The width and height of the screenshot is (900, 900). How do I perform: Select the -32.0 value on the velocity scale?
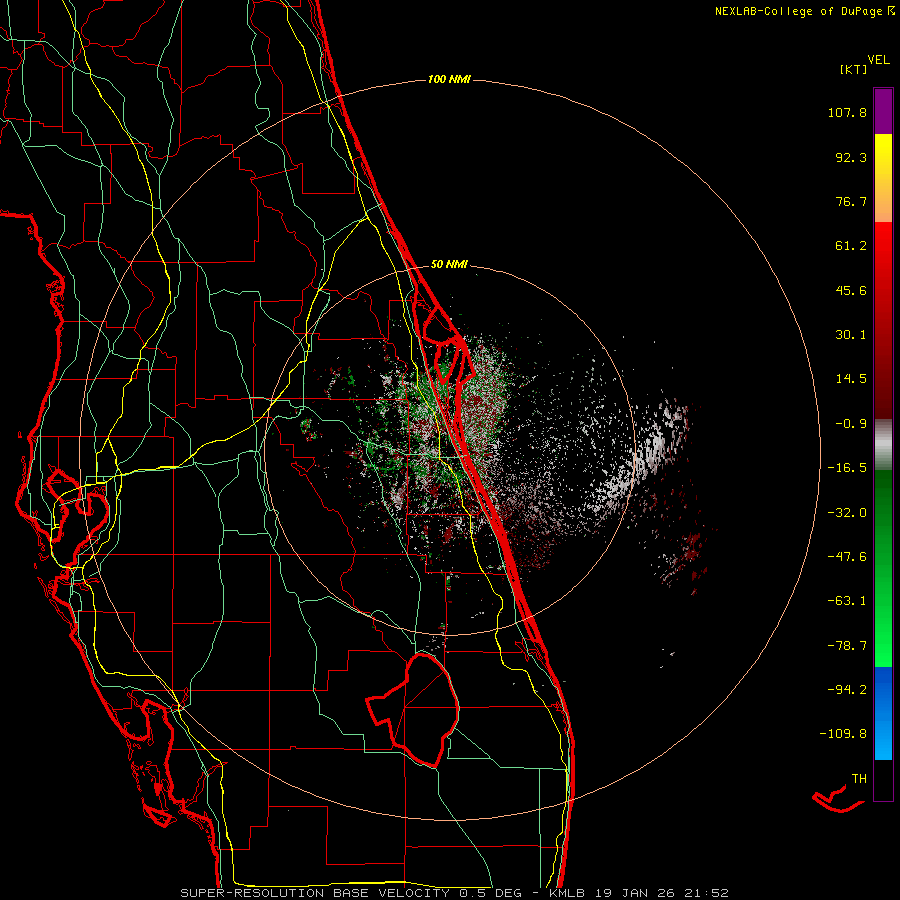click(847, 513)
